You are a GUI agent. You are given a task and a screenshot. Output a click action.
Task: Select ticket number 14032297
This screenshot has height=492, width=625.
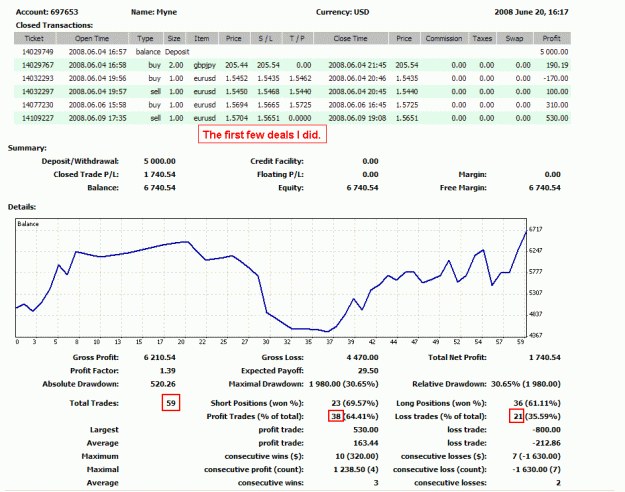click(37, 92)
